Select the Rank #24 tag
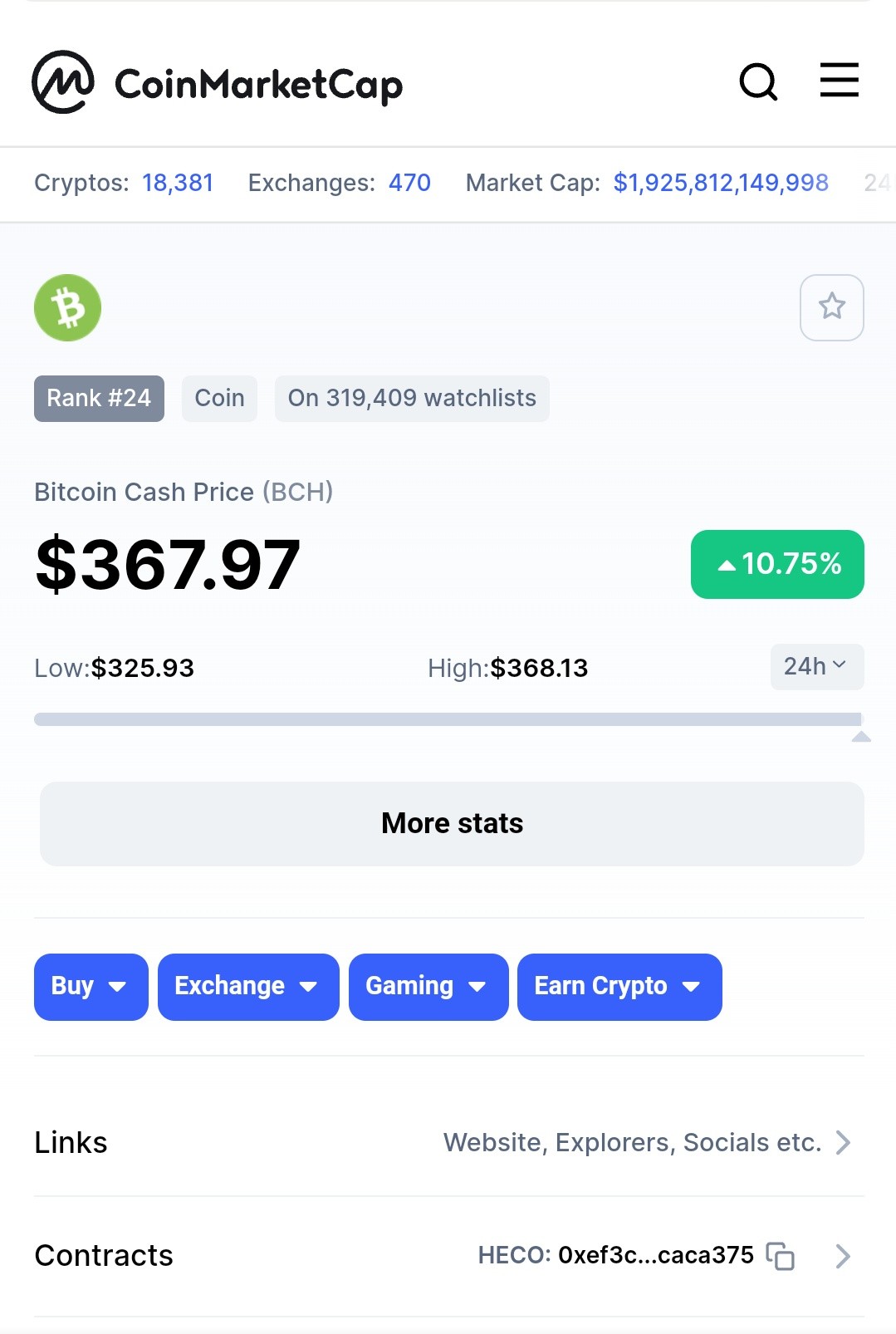Viewport: 896px width, 1334px height. (x=99, y=399)
